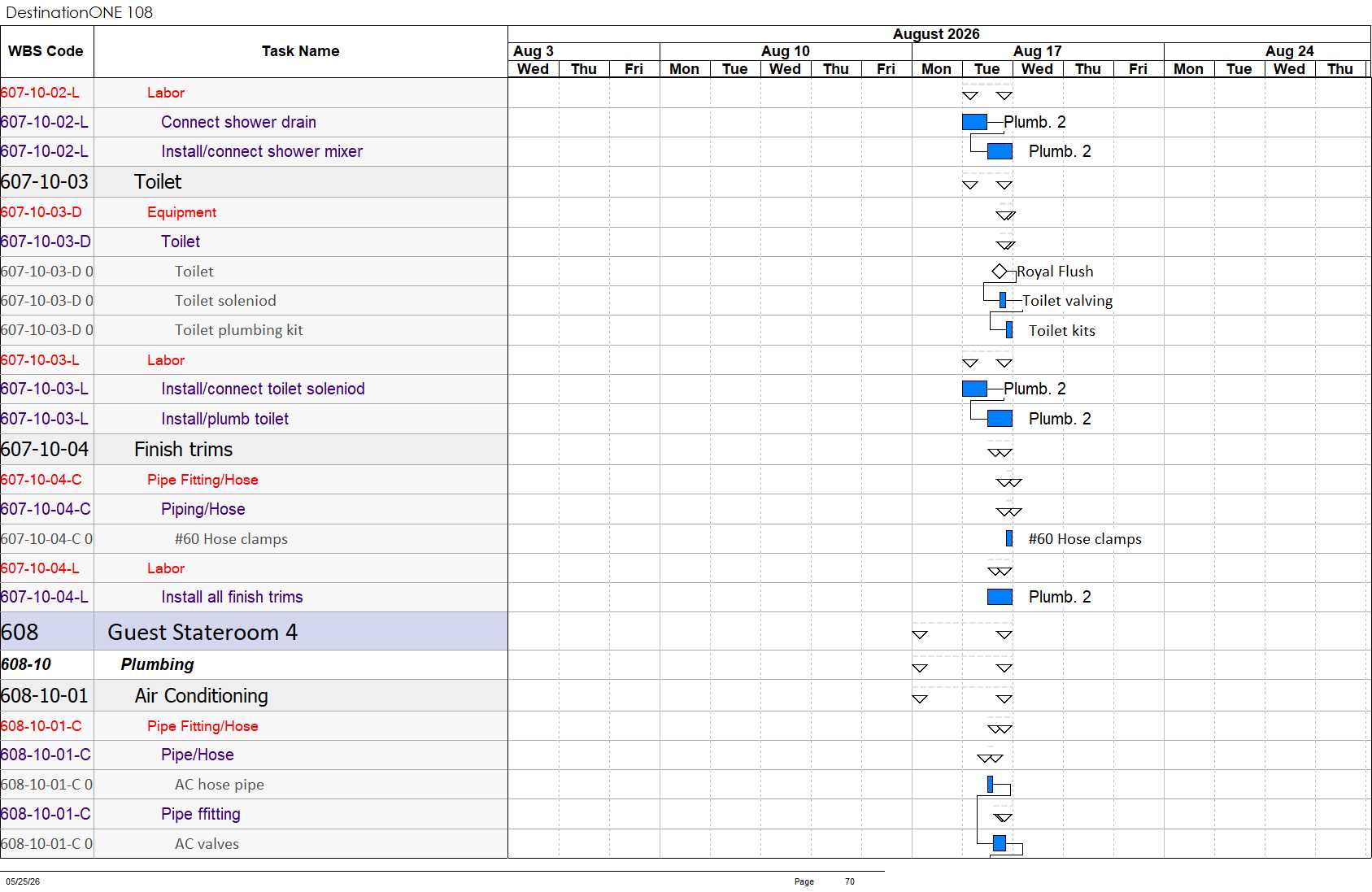Viewport: 1372px width, 892px height.
Task: Click the Aug 3 week header
Action: (x=584, y=51)
